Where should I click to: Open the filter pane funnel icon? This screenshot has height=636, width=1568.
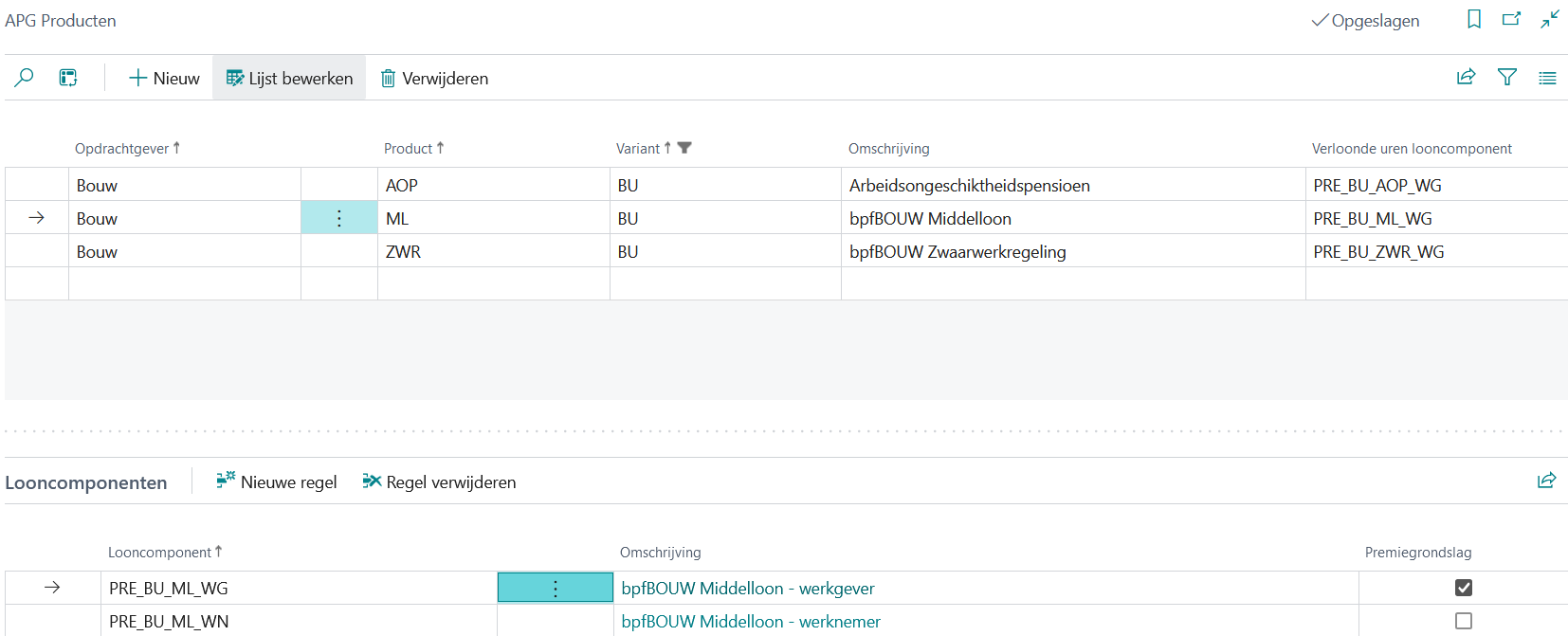(1506, 78)
